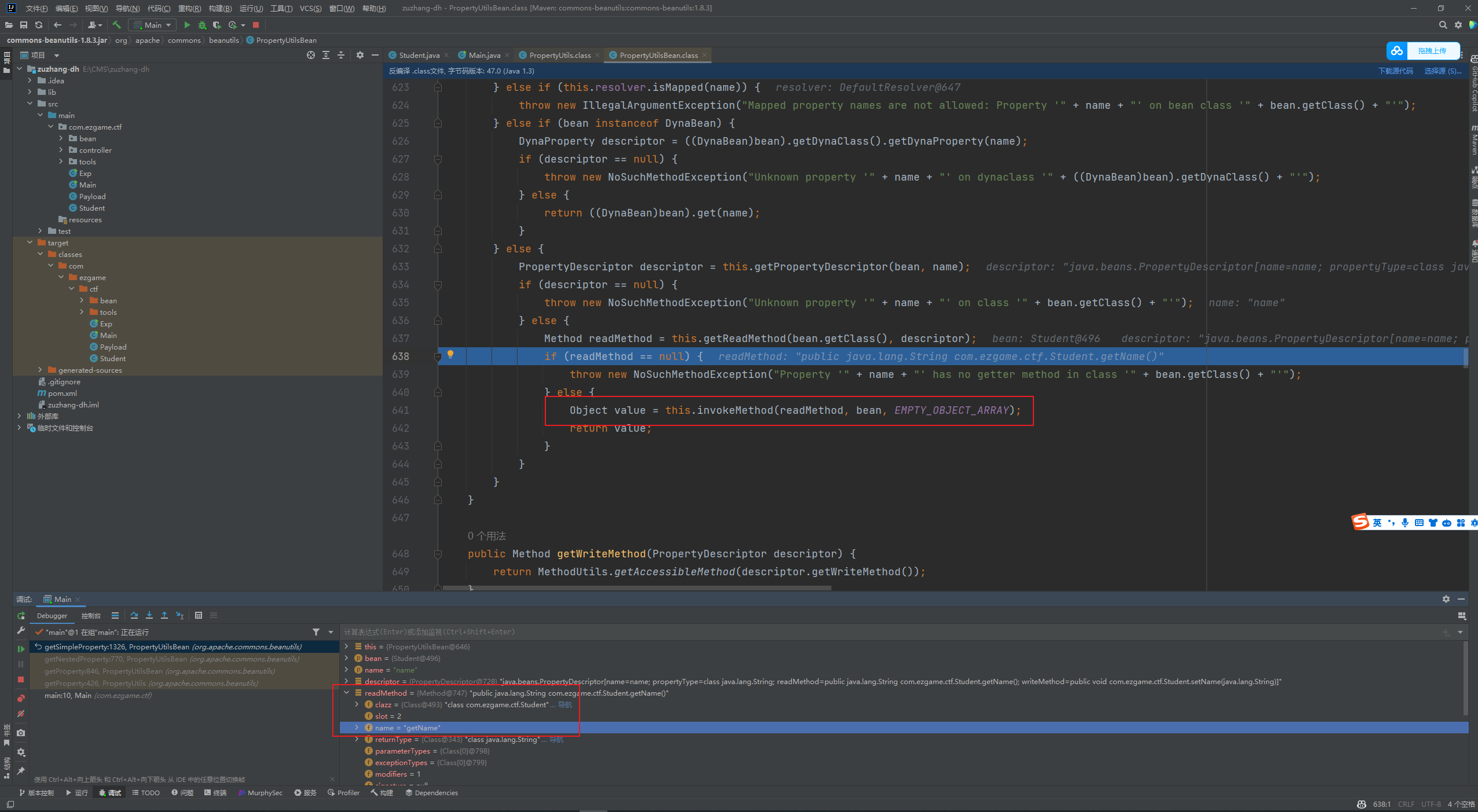Click Save All icon in toolbar
Viewport: 1478px width, 812px height.
pos(24,25)
